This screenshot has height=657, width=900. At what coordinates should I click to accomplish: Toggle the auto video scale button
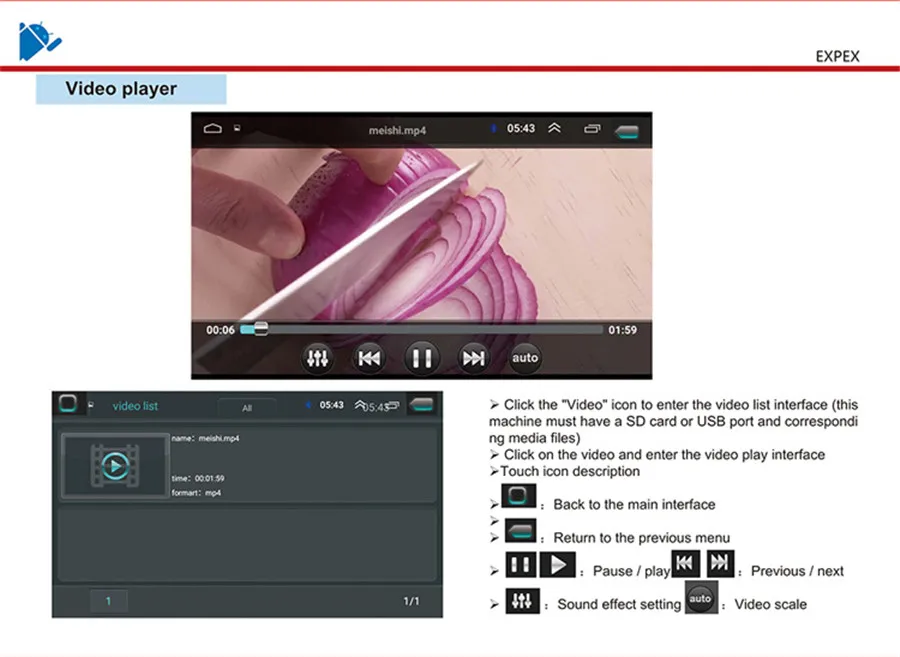click(525, 357)
